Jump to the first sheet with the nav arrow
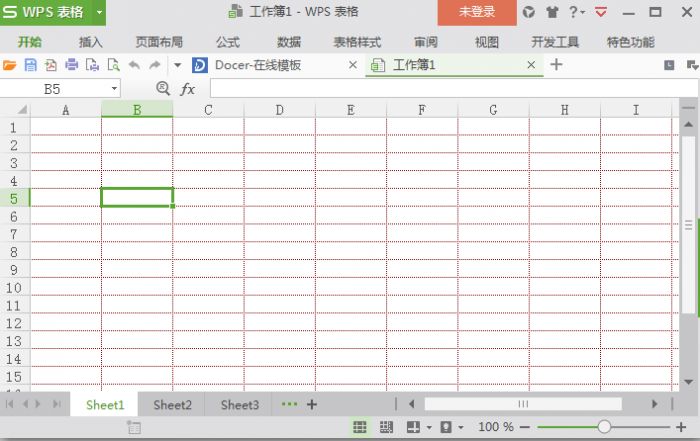Image resolution: width=700 pixels, height=441 pixels. [9, 404]
